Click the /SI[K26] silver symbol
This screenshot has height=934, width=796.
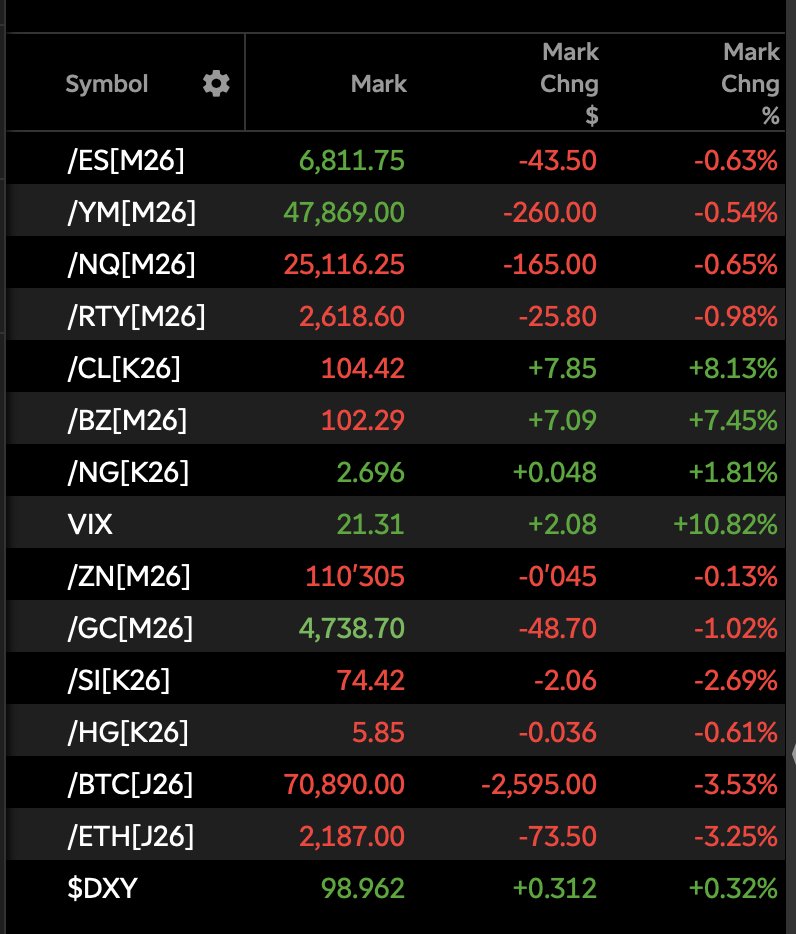tap(118, 680)
